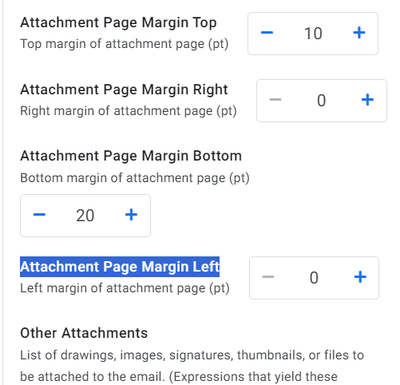Click the Other Attachments heading

click(x=84, y=333)
